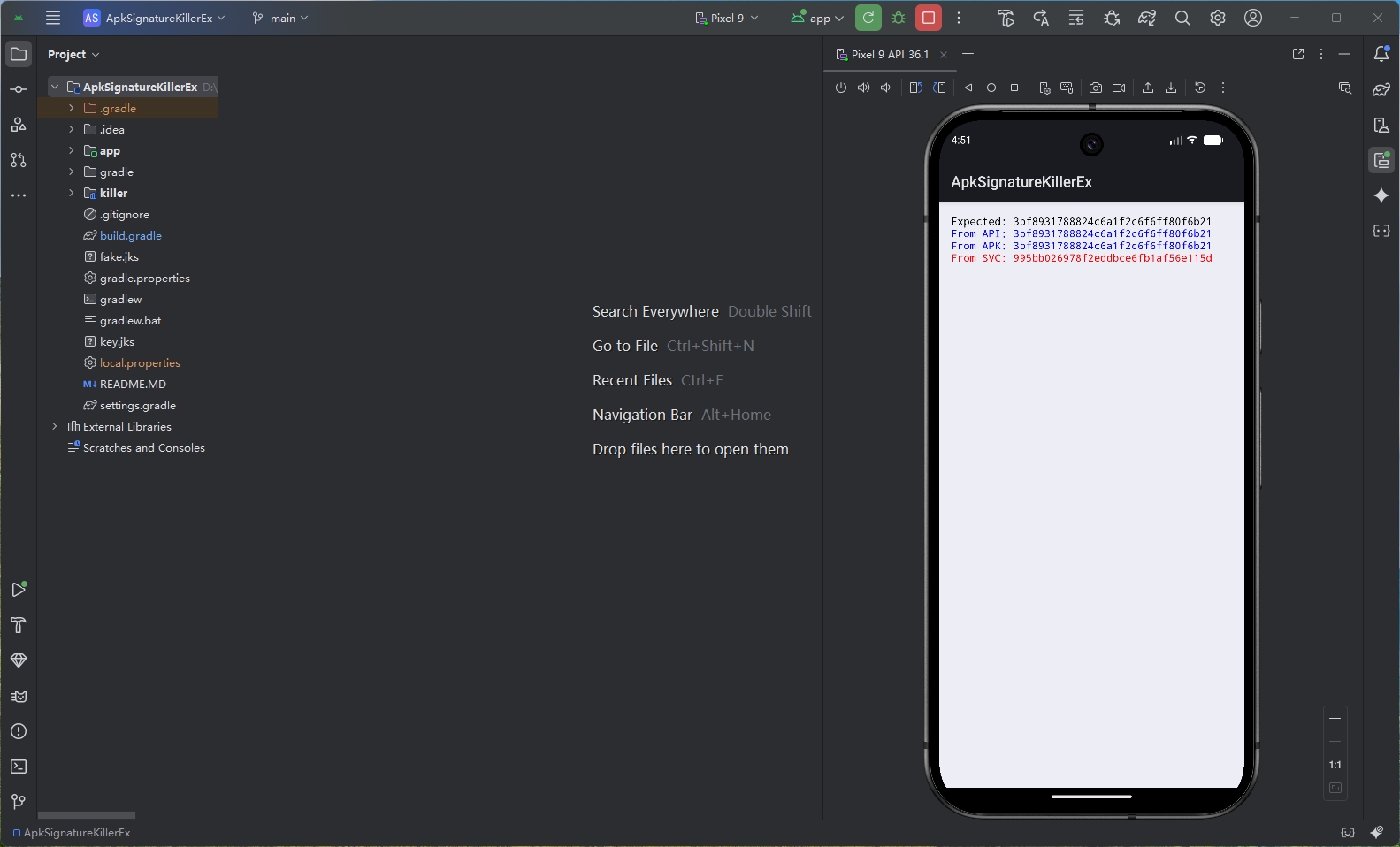Image resolution: width=1400 pixels, height=847 pixels.
Task: Open Device Manager side icon
Action: pos(1381,125)
